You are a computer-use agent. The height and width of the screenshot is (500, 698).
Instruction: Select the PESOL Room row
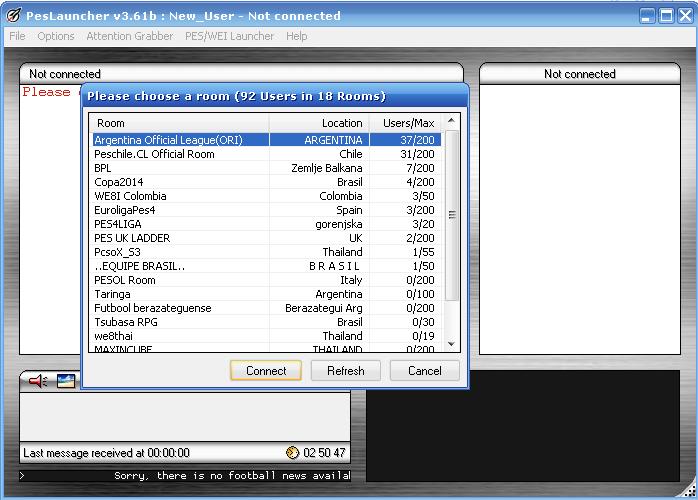point(267,280)
